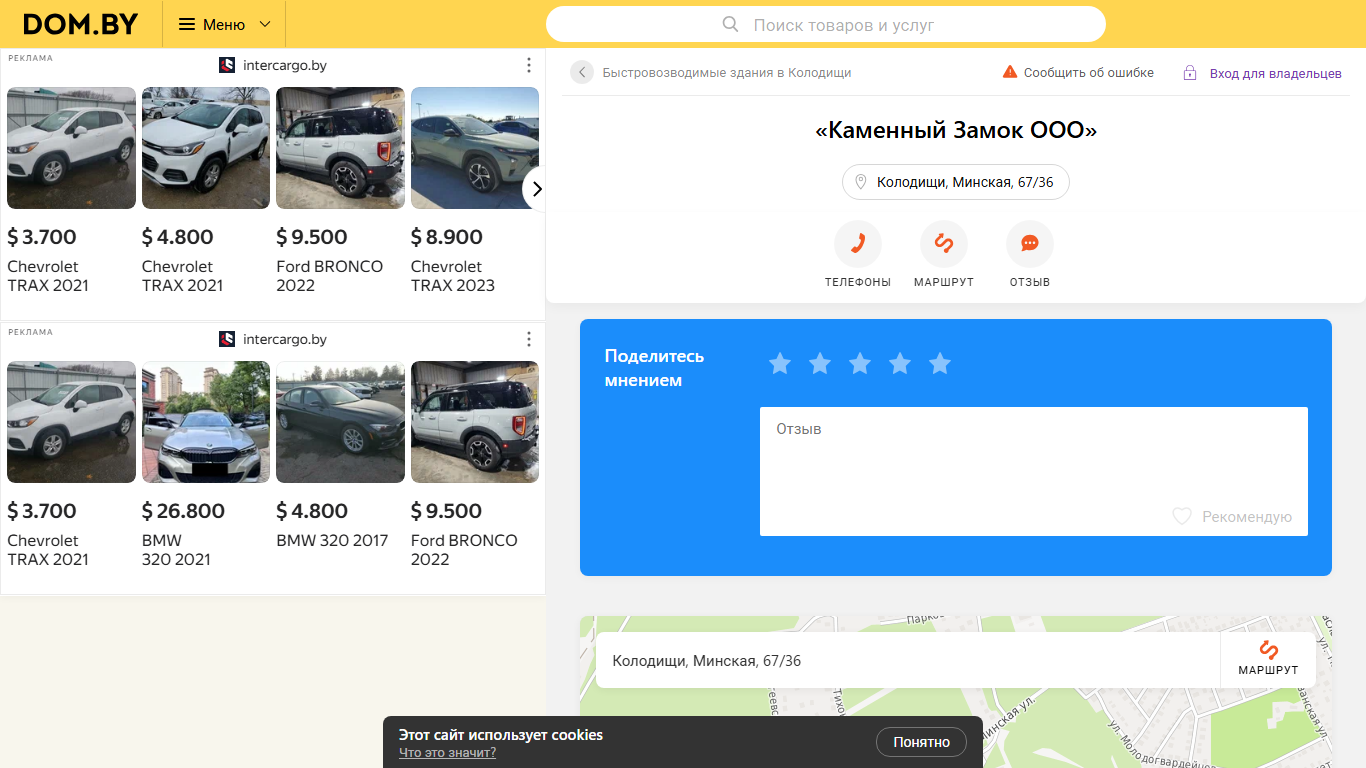This screenshot has height=768, width=1366.
Task: Open Что это значит? cookie link
Action: (x=447, y=753)
